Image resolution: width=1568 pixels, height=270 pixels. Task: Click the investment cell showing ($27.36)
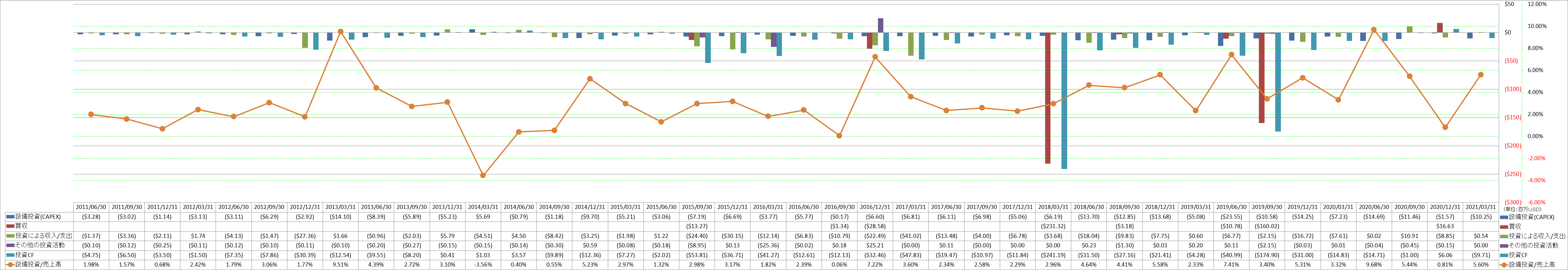(x=305, y=236)
